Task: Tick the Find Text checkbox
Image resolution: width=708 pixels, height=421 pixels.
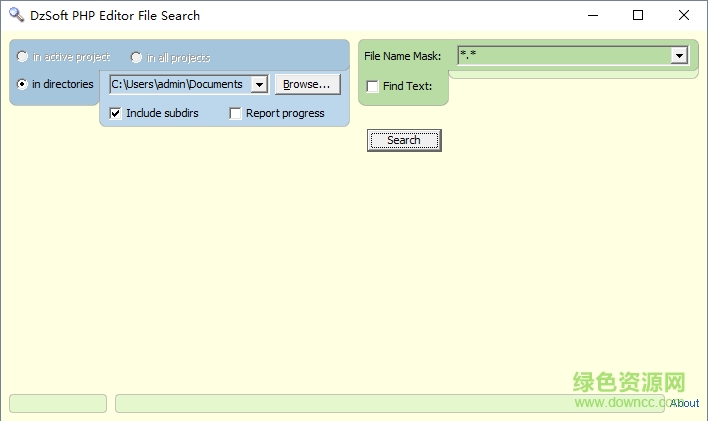Action: [x=373, y=86]
